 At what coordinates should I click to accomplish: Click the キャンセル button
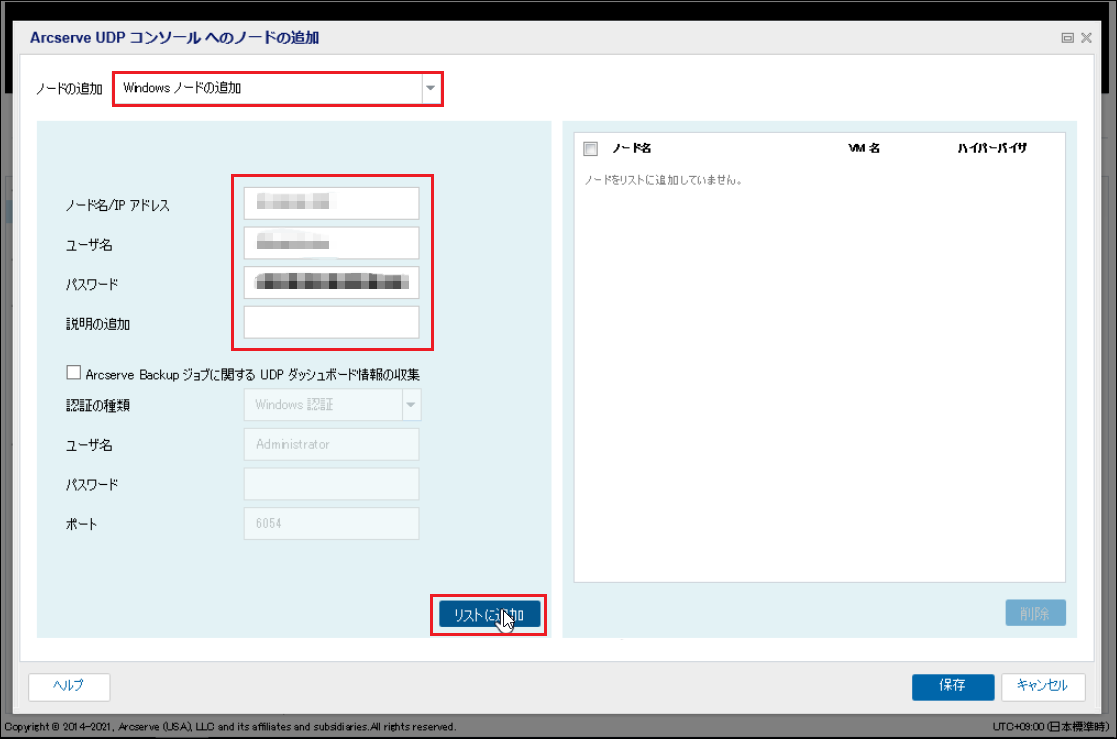click(x=1042, y=686)
